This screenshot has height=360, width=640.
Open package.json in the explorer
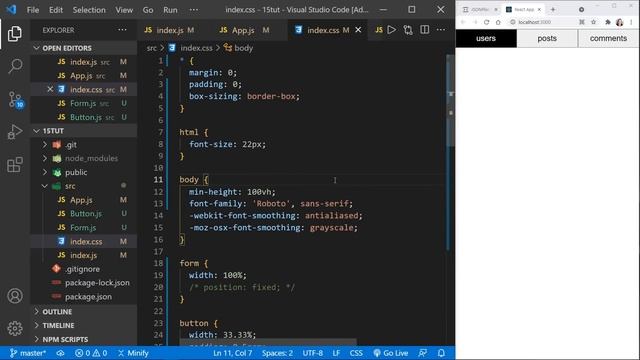[84, 297]
